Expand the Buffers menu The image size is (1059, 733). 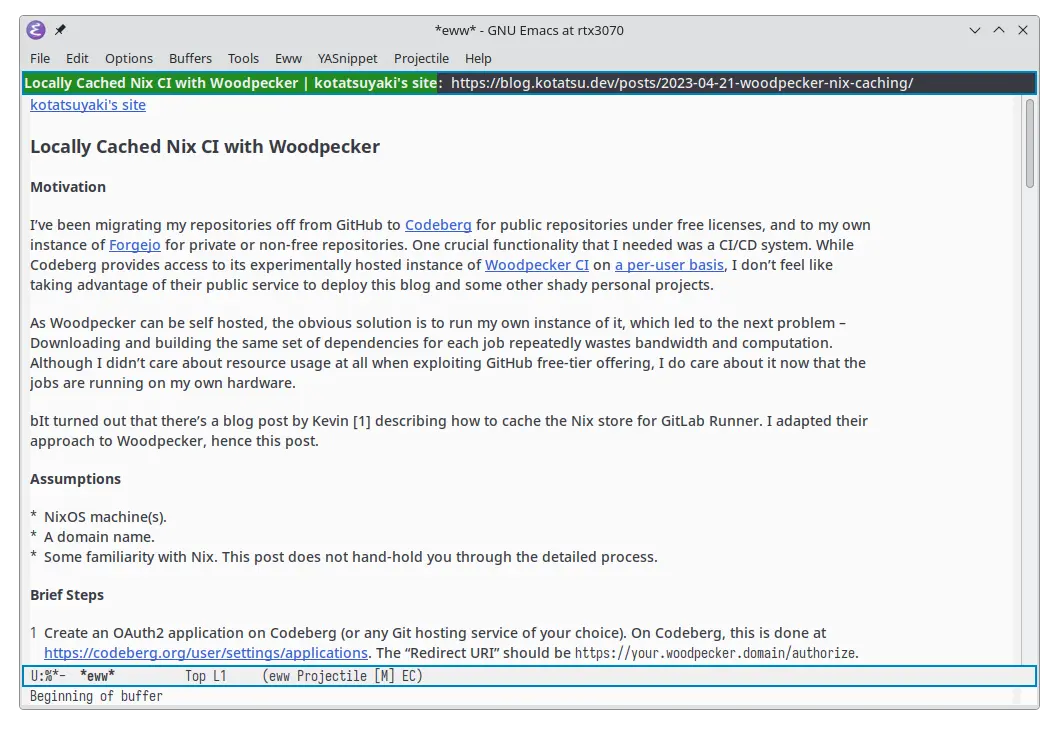190,58
